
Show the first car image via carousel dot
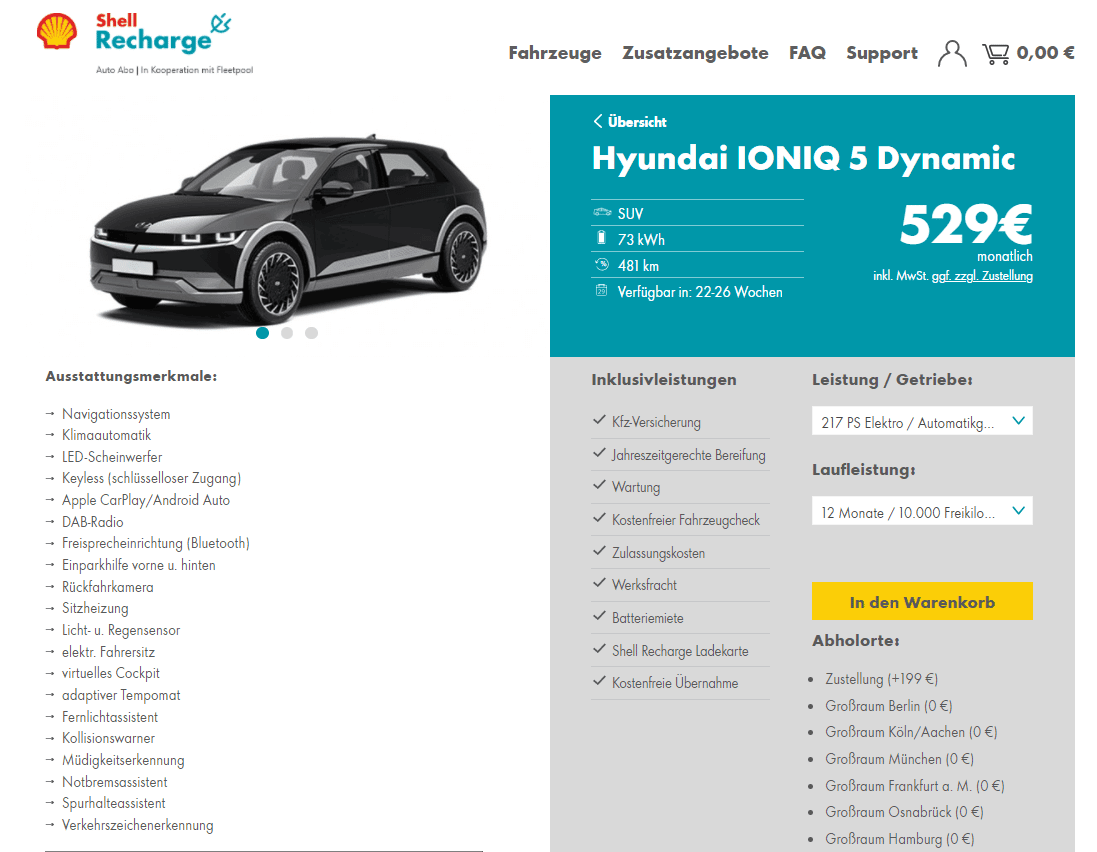[262, 333]
